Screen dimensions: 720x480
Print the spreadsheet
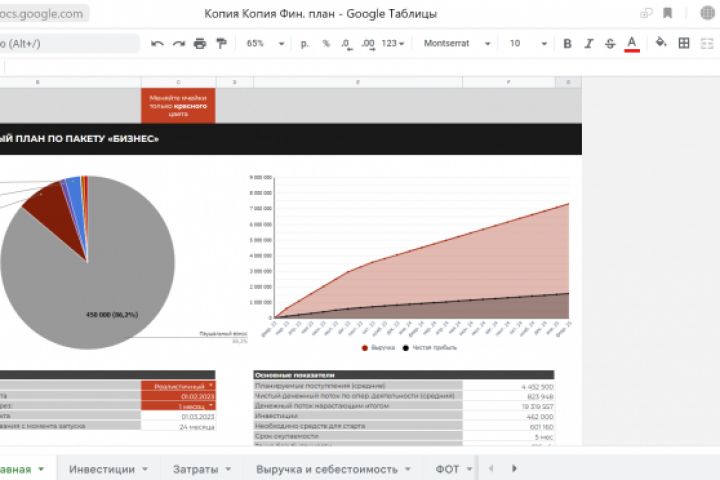200,44
